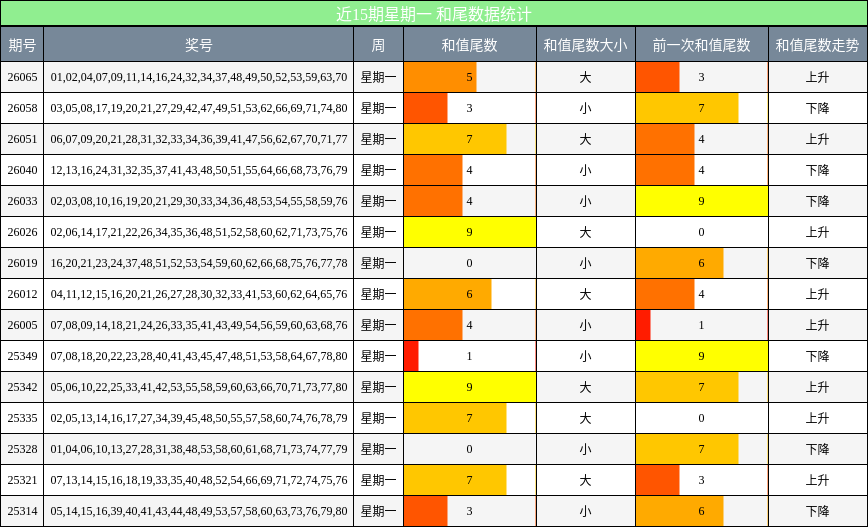Viewport: 868px width, 527px height.
Task: Click the 奖号 column header
Action: click(198, 45)
